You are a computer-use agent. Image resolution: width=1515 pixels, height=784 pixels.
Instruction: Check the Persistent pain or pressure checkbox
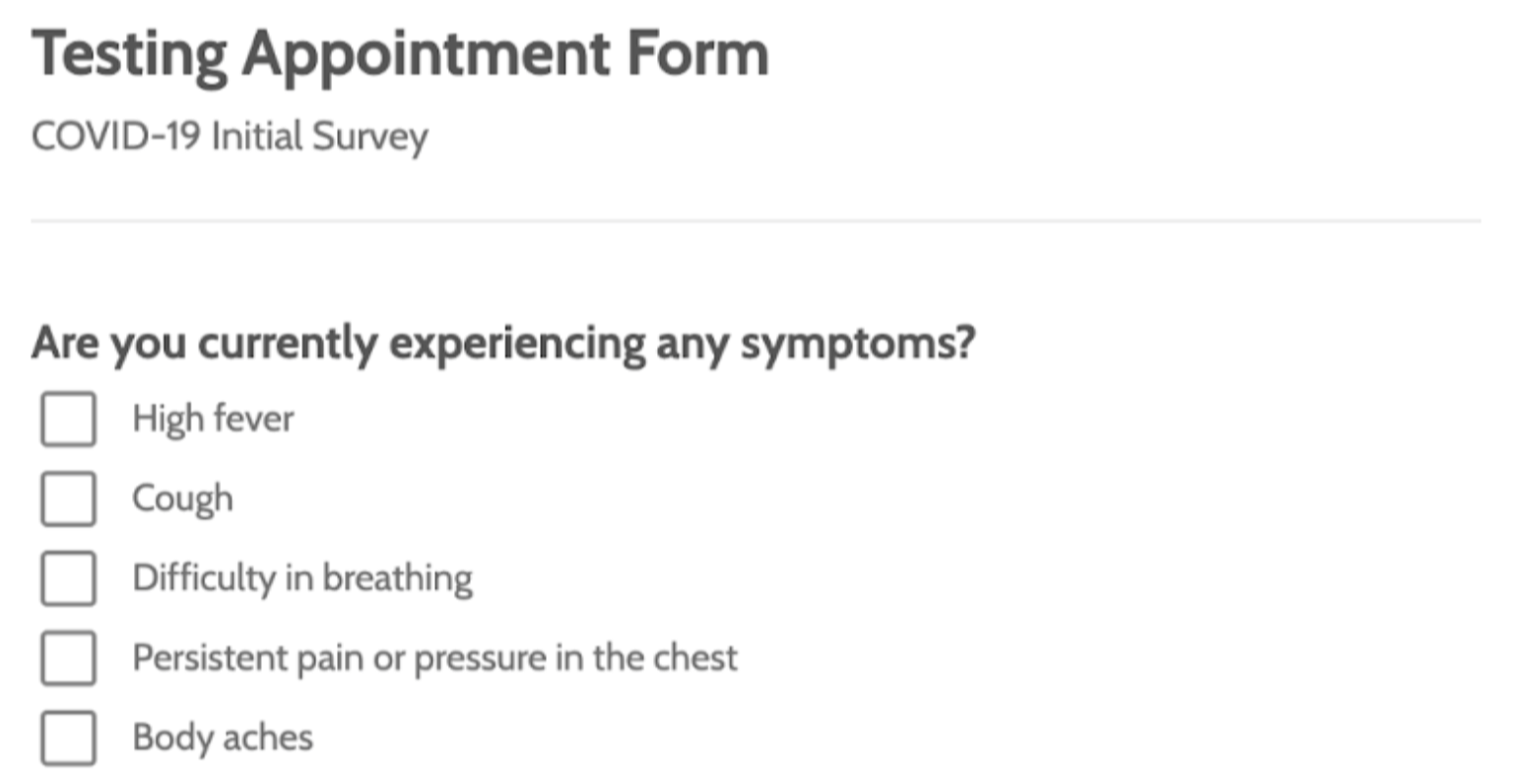(67, 658)
